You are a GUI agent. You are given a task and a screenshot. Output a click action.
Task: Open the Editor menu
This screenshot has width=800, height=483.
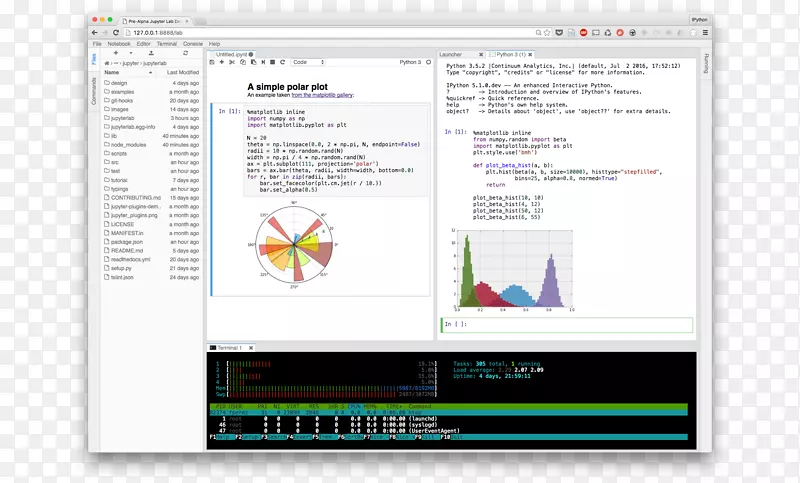pos(143,44)
